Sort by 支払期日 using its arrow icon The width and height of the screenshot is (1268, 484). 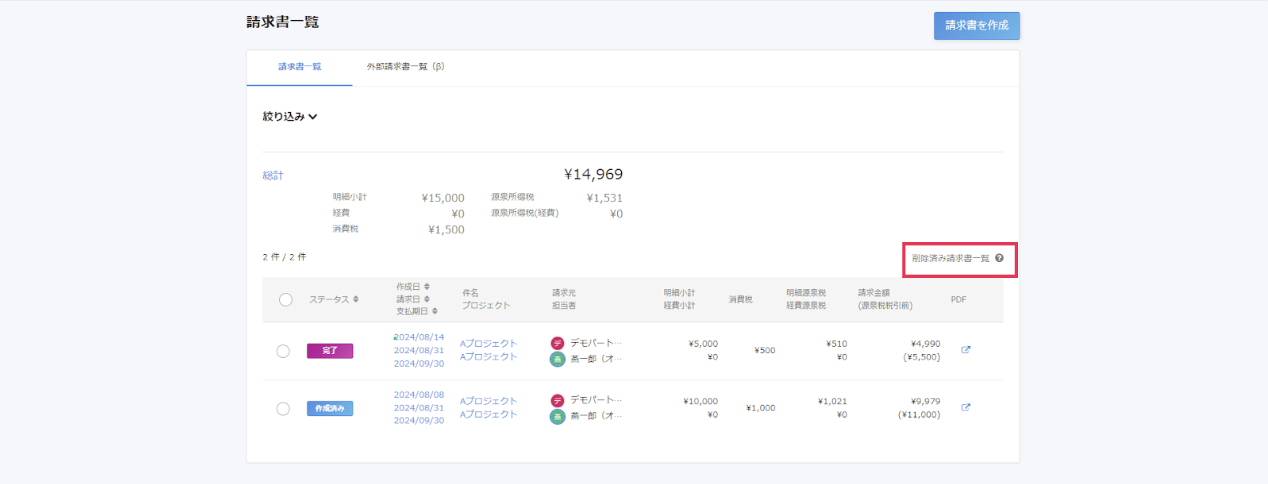pyautogui.click(x=434, y=312)
